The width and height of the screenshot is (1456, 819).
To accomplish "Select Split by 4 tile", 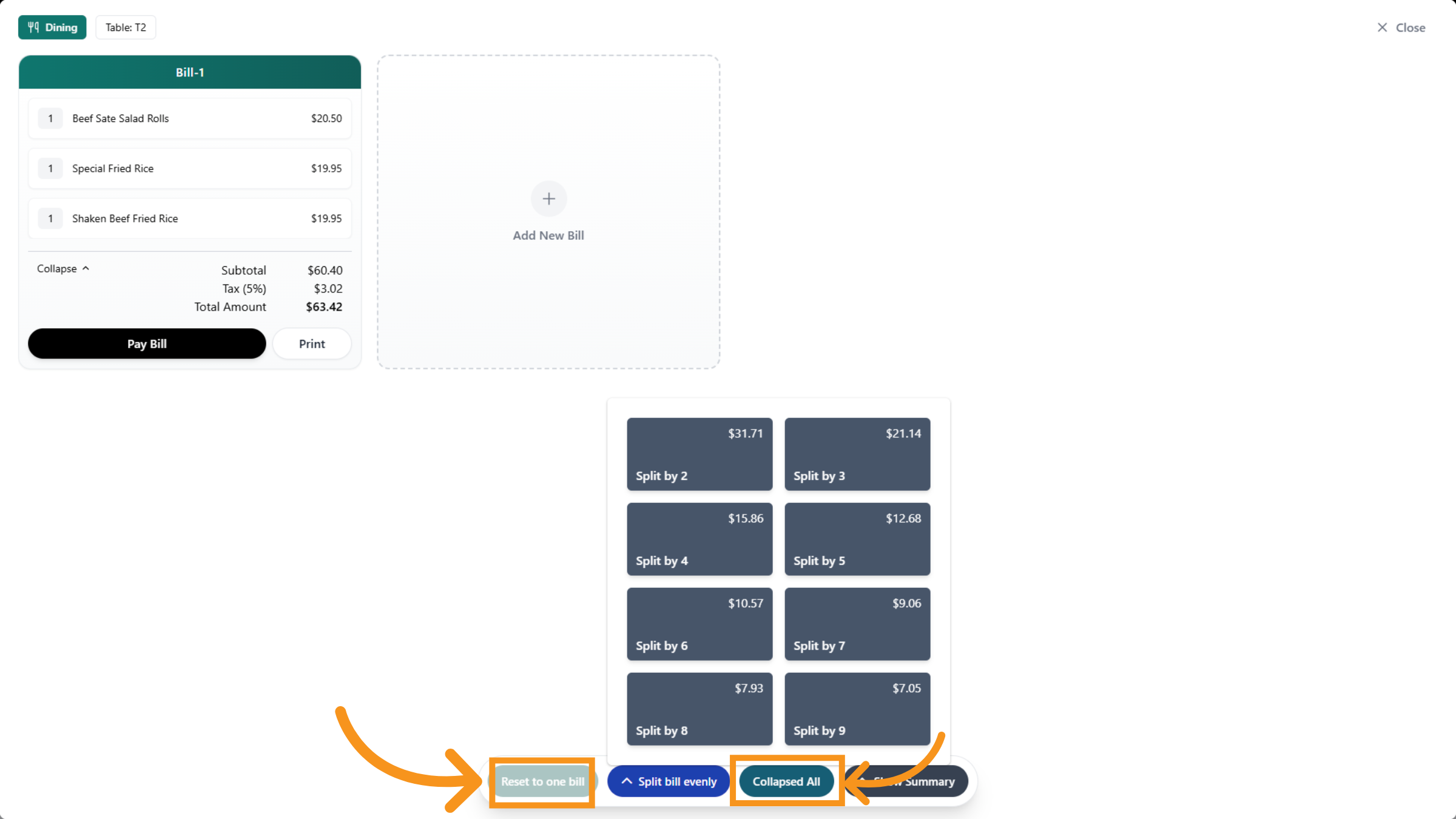I will pos(699,539).
